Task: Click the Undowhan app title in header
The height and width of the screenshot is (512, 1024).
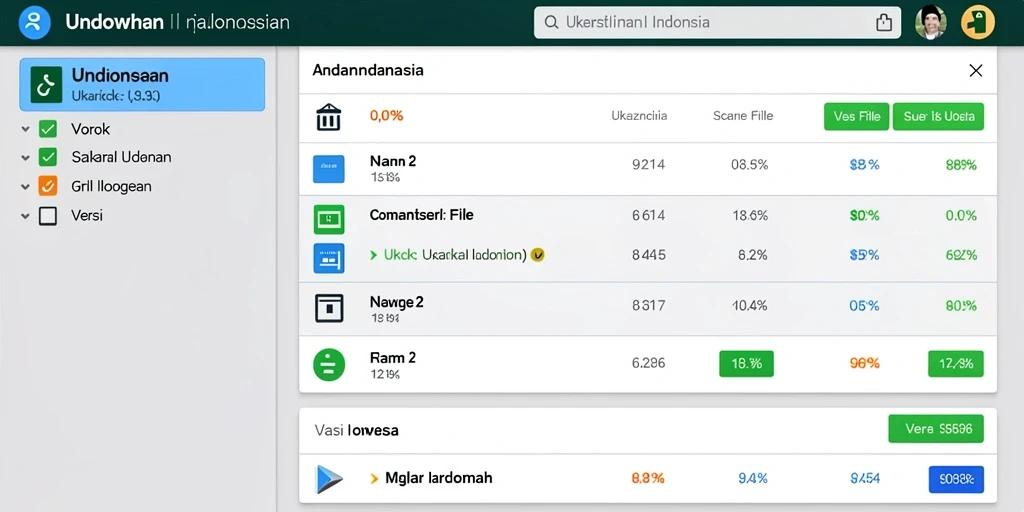Action: (114, 22)
